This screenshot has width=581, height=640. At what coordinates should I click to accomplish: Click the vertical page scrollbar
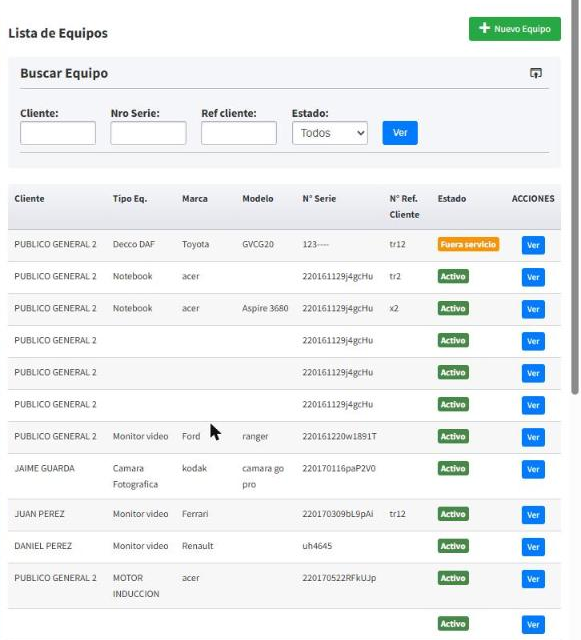pyautogui.click(x=575, y=196)
